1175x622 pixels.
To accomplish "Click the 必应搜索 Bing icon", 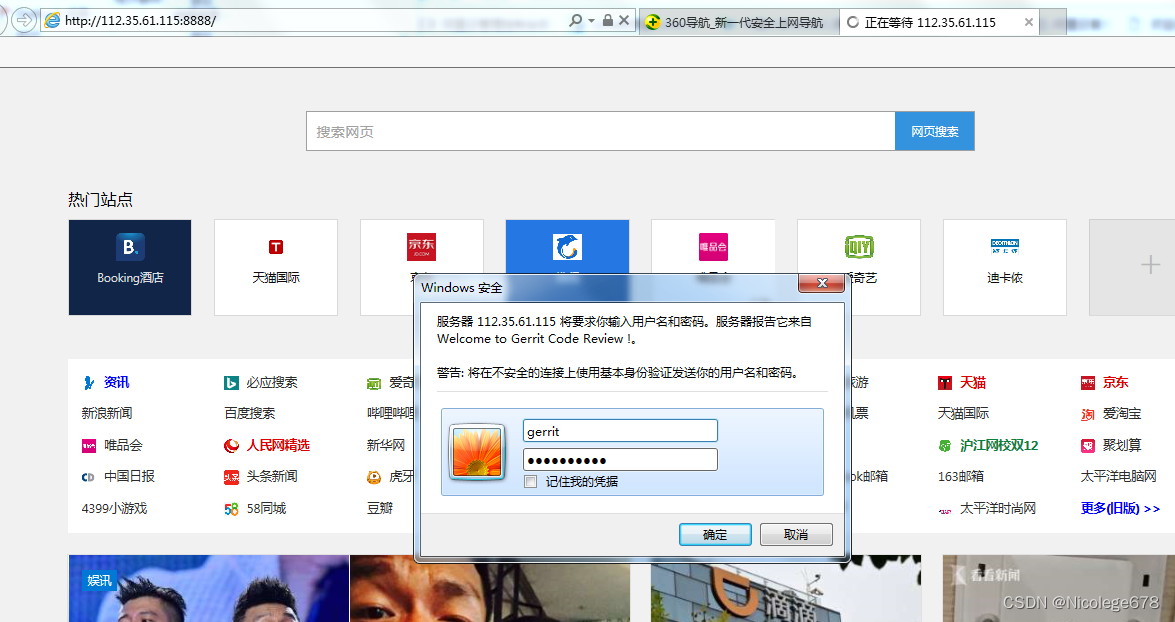I will click(x=231, y=383).
